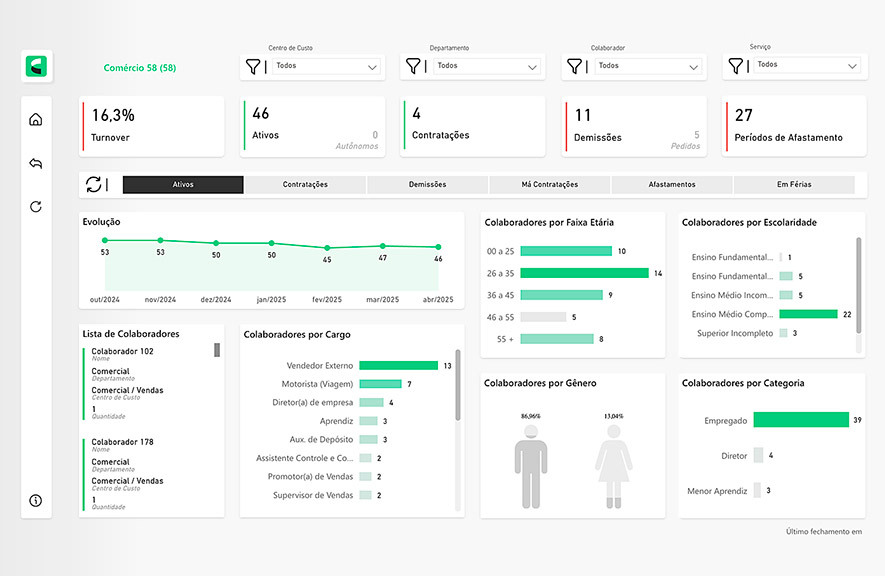This screenshot has width=885, height=576.
Task: Open the info icon in sidebar
Action: point(36,500)
